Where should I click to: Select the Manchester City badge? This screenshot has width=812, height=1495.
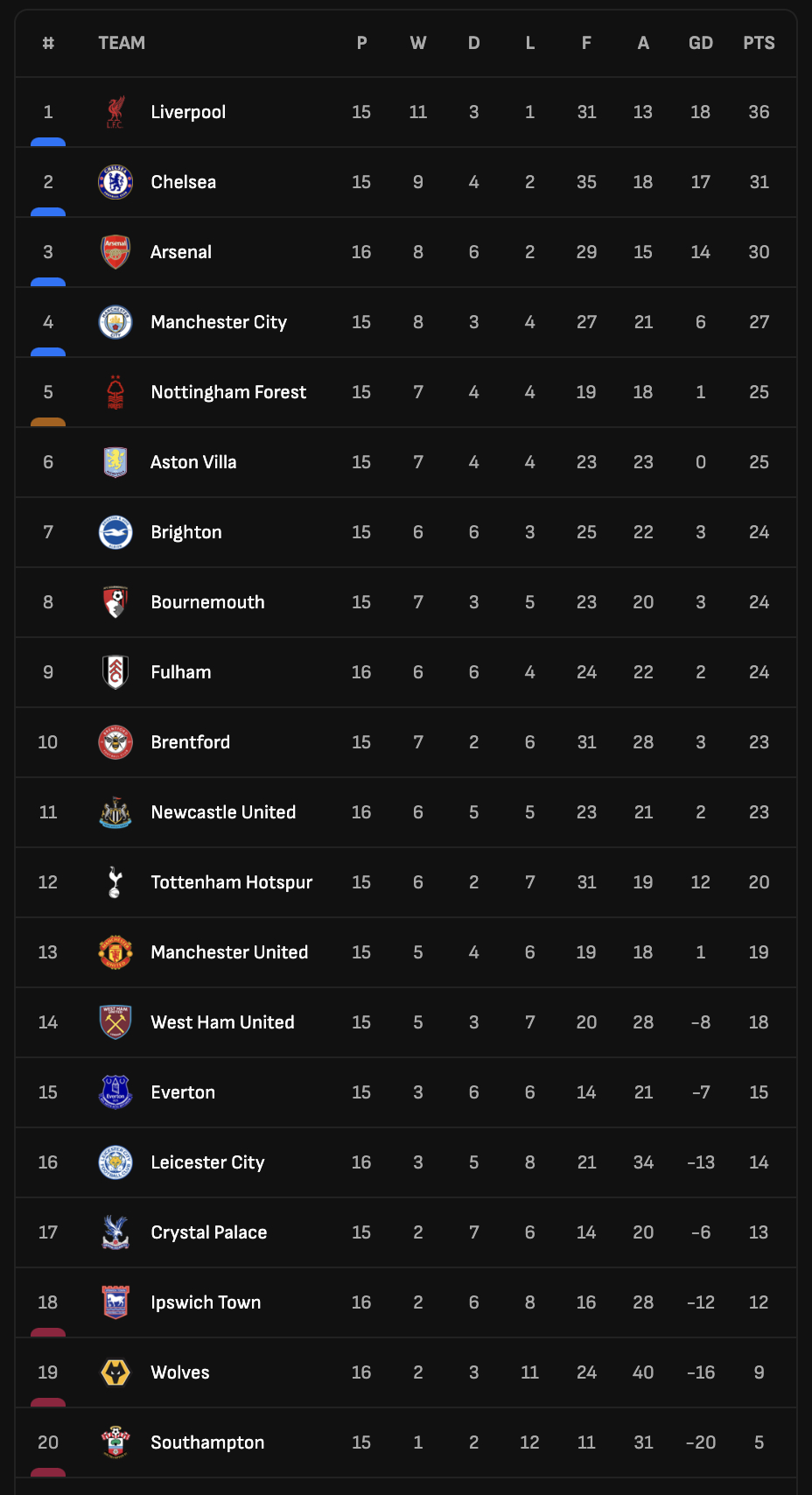115,322
